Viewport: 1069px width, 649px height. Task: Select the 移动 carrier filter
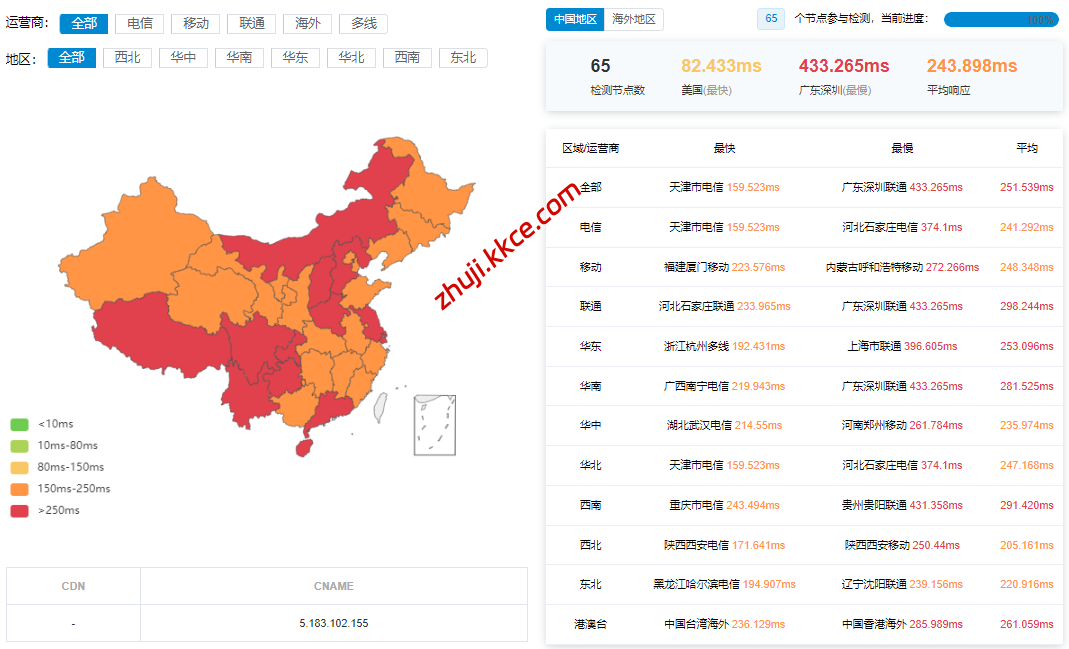(196, 23)
